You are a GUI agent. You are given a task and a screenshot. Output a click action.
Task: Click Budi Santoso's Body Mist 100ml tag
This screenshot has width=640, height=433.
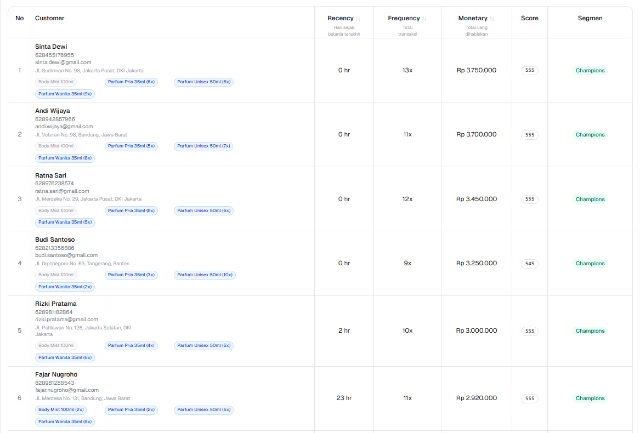(x=56, y=274)
